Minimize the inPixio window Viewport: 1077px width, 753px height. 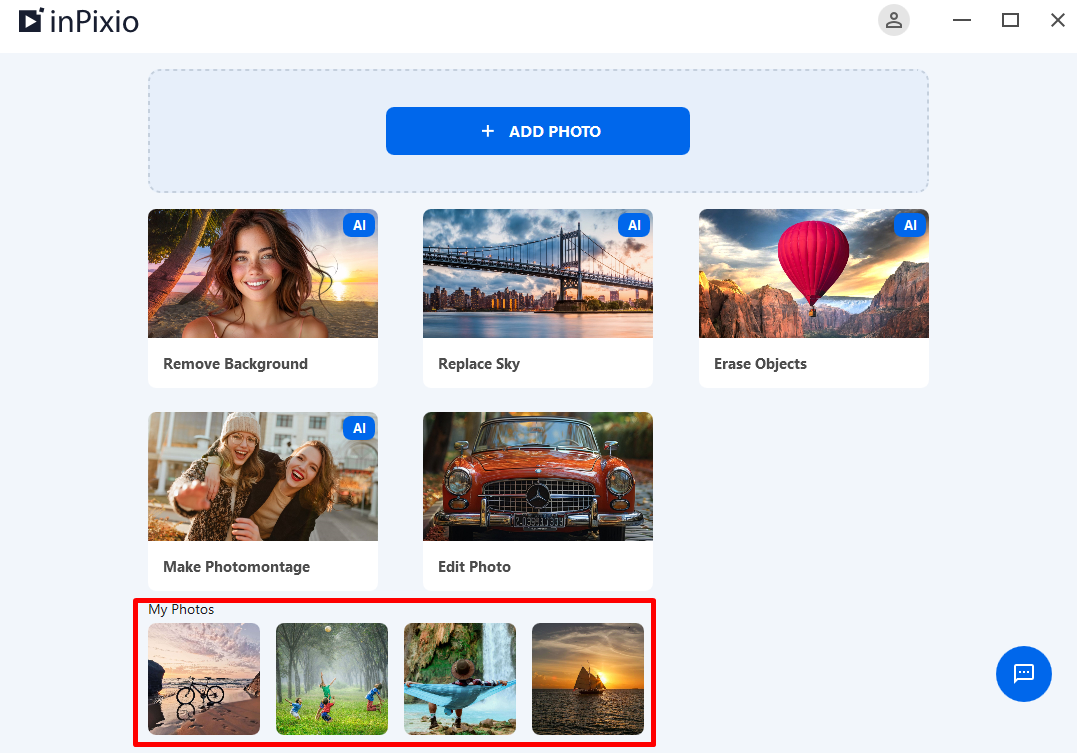962,20
